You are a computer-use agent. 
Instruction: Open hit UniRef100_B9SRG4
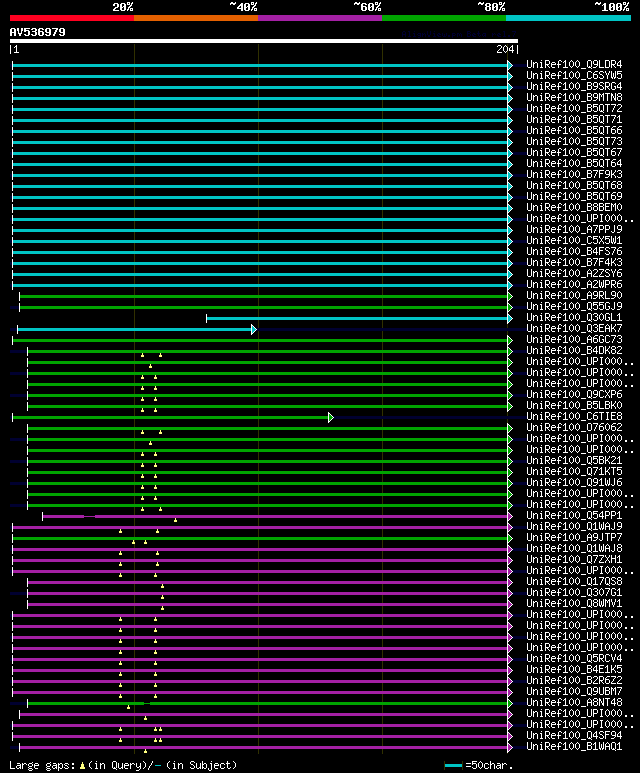(x=574, y=87)
